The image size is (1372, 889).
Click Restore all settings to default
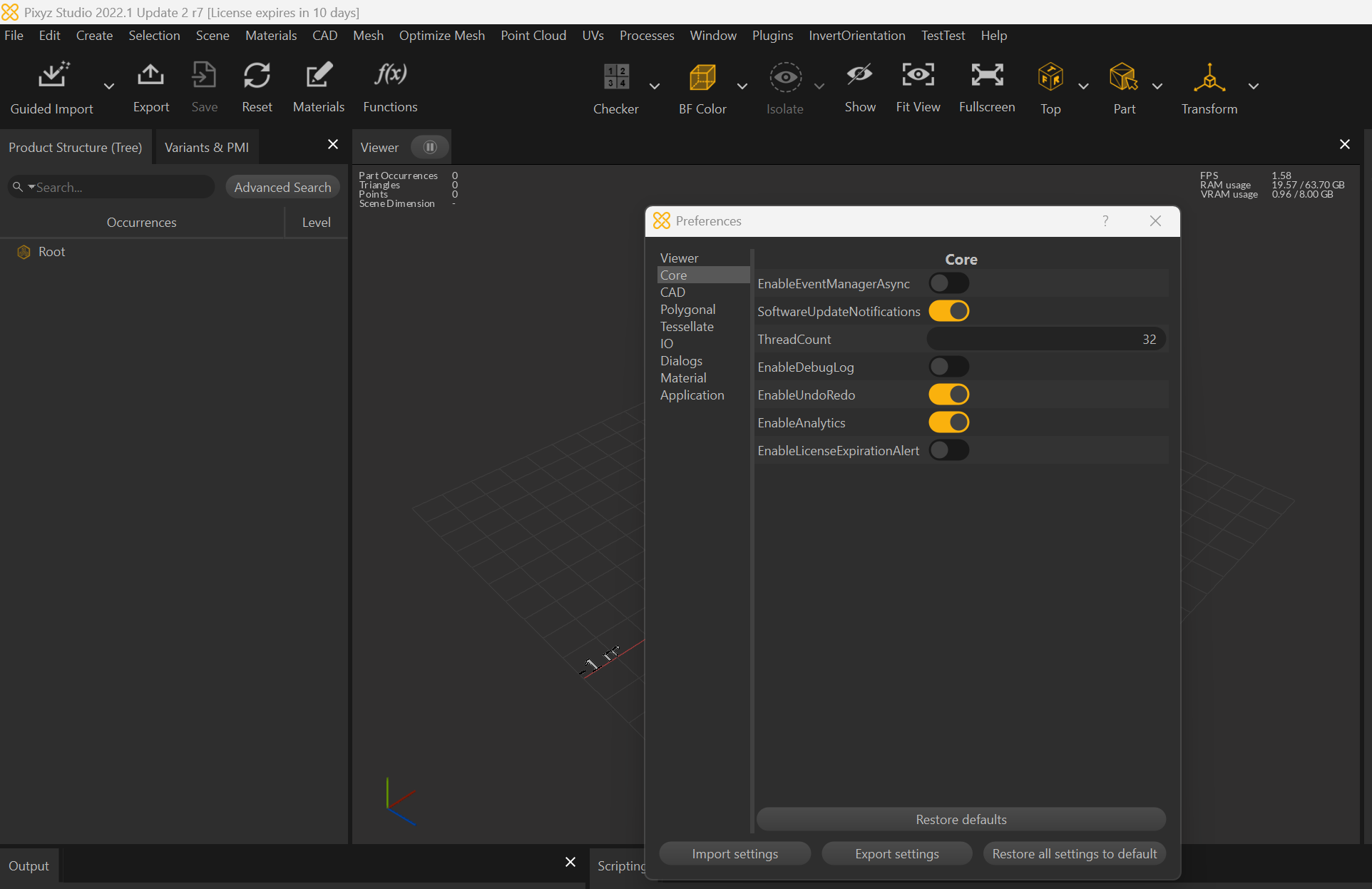(1074, 853)
